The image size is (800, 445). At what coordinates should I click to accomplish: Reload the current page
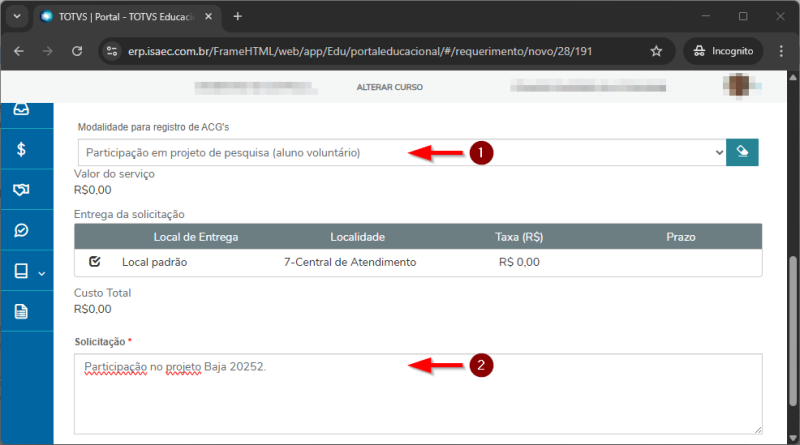[x=77, y=51]
